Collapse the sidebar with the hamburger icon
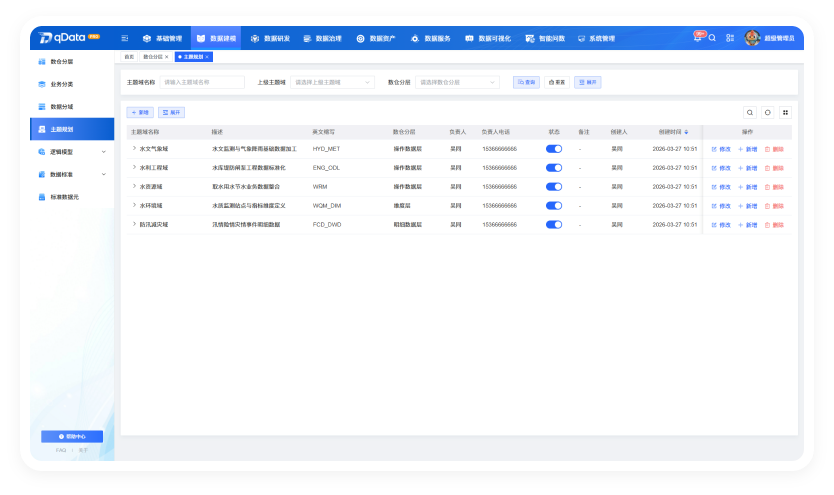The height and width of the screenshot is (495, 834). [x=124, y=38]
